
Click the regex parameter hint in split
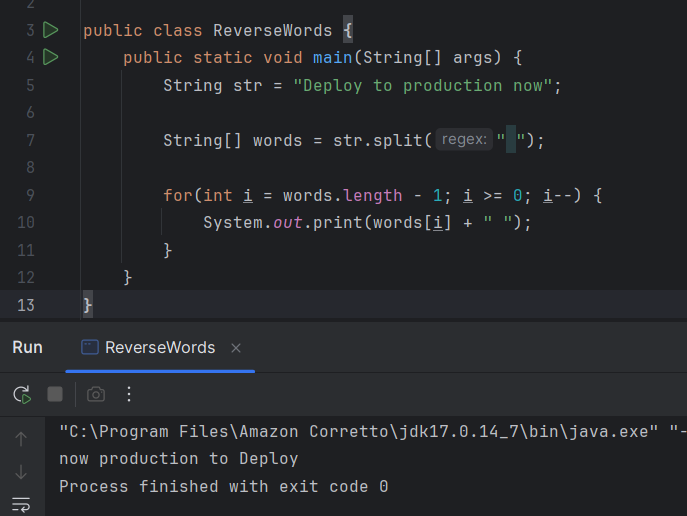point(463,141)
